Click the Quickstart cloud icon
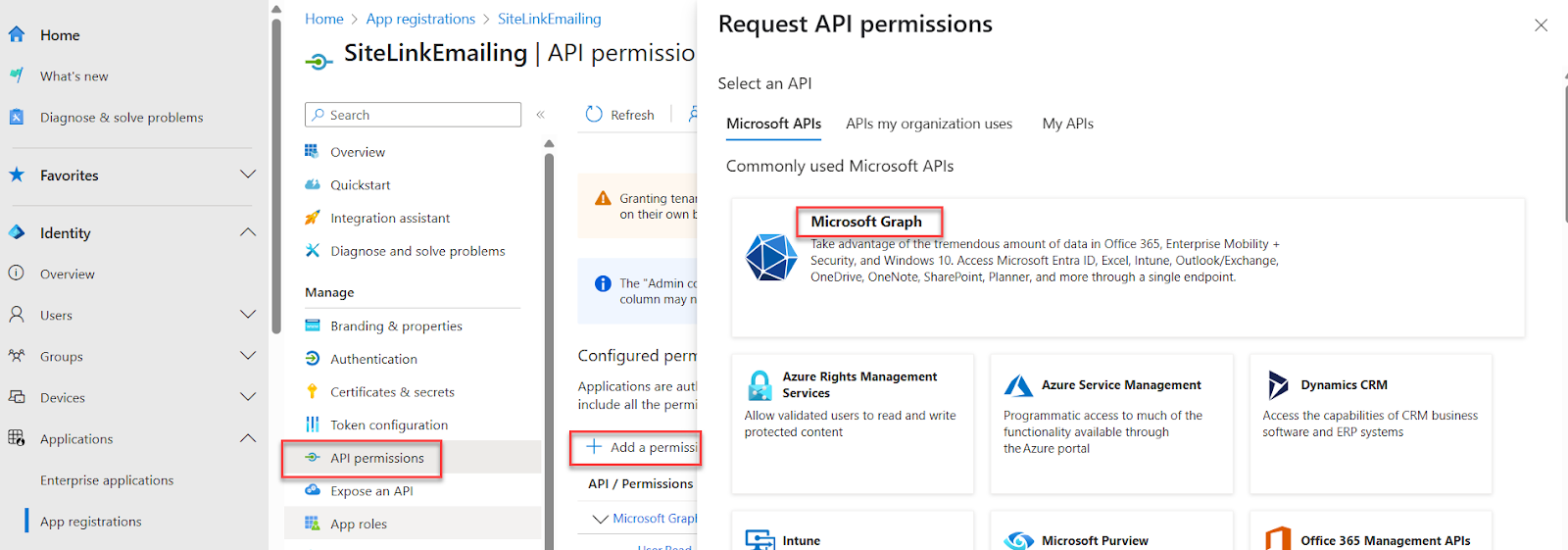Screen dimensions: 1568x550 (312, 184)
